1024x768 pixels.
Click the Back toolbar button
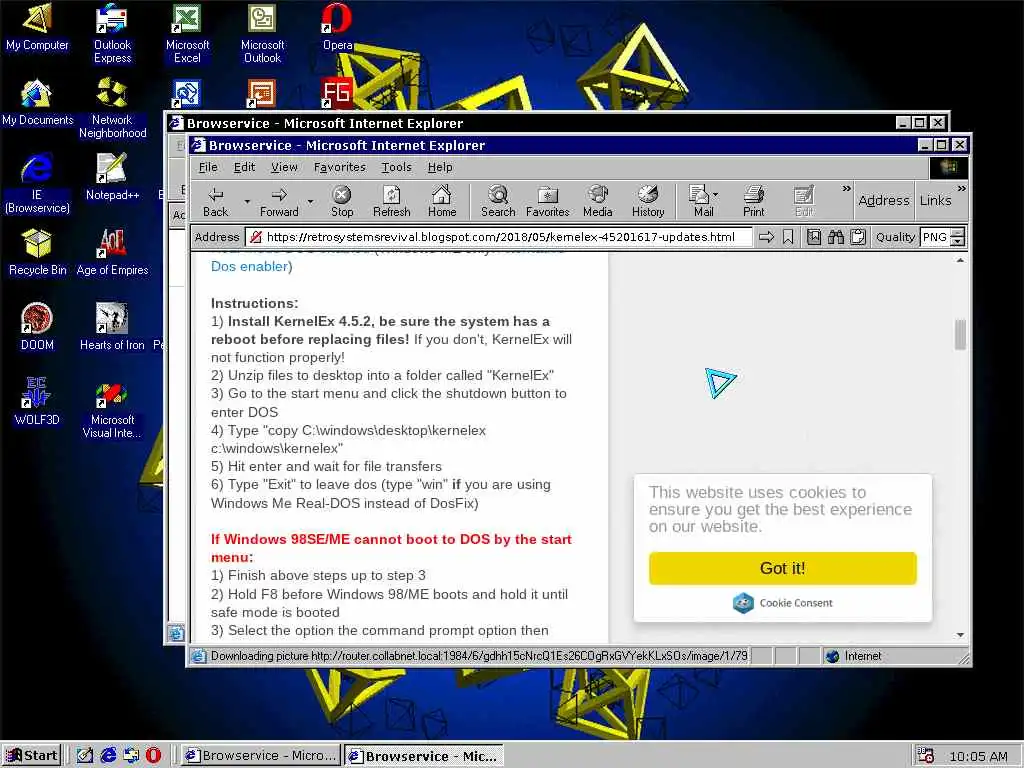pyautogui.click(x=216, y=200)
